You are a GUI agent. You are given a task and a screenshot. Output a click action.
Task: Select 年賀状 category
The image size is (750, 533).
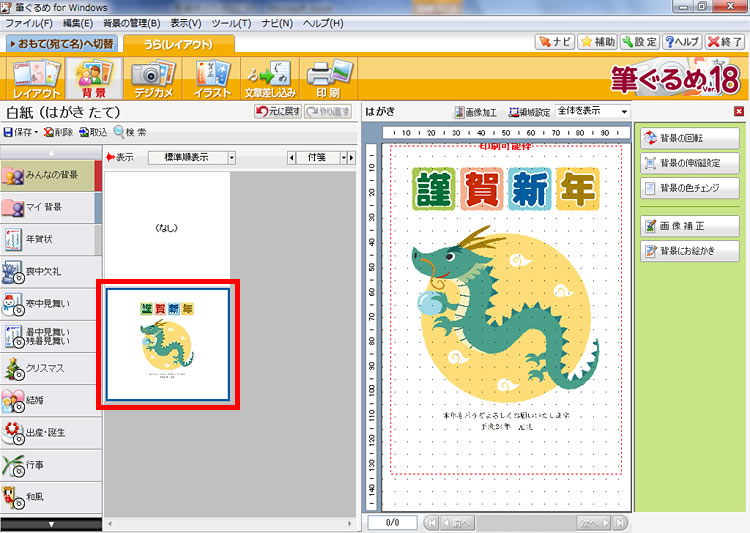(x=51, y=239)
